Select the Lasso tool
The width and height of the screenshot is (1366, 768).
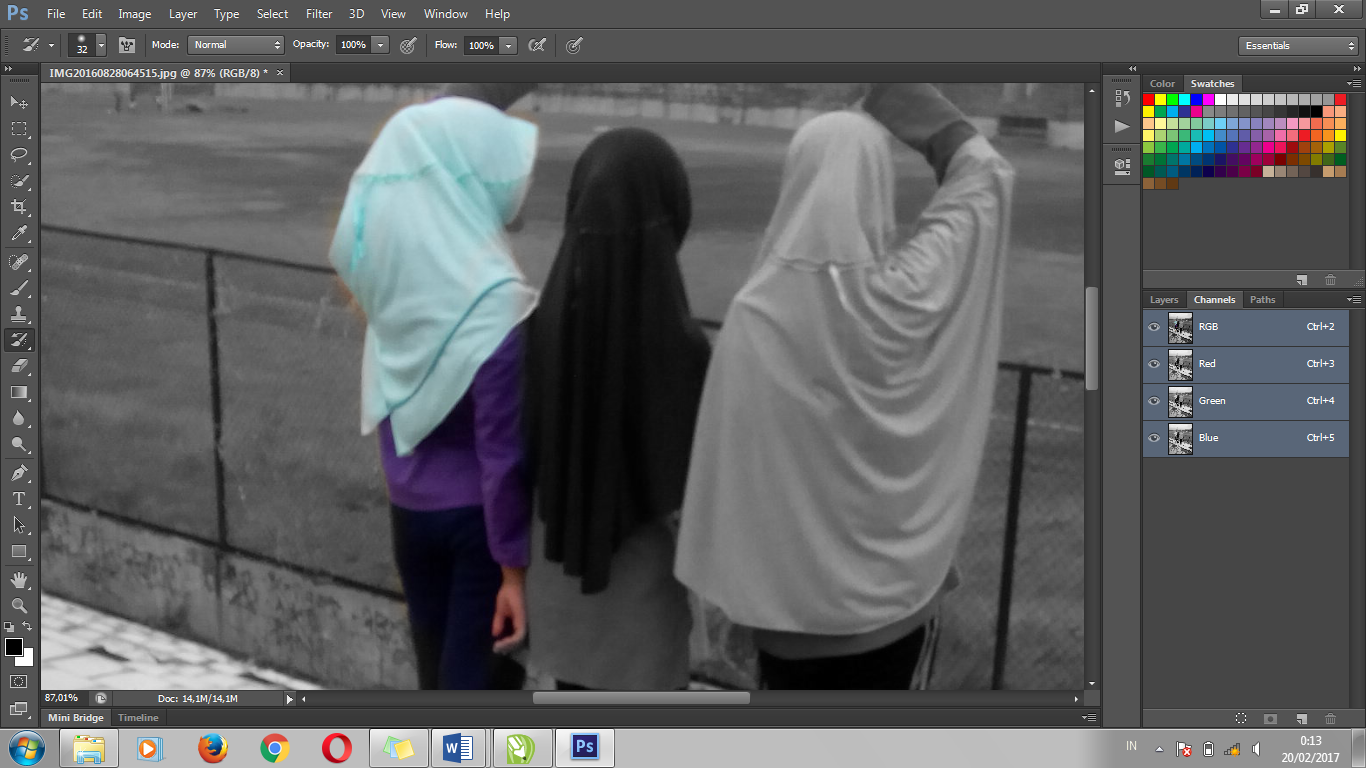pyautogui.click(x=19, y=154)
